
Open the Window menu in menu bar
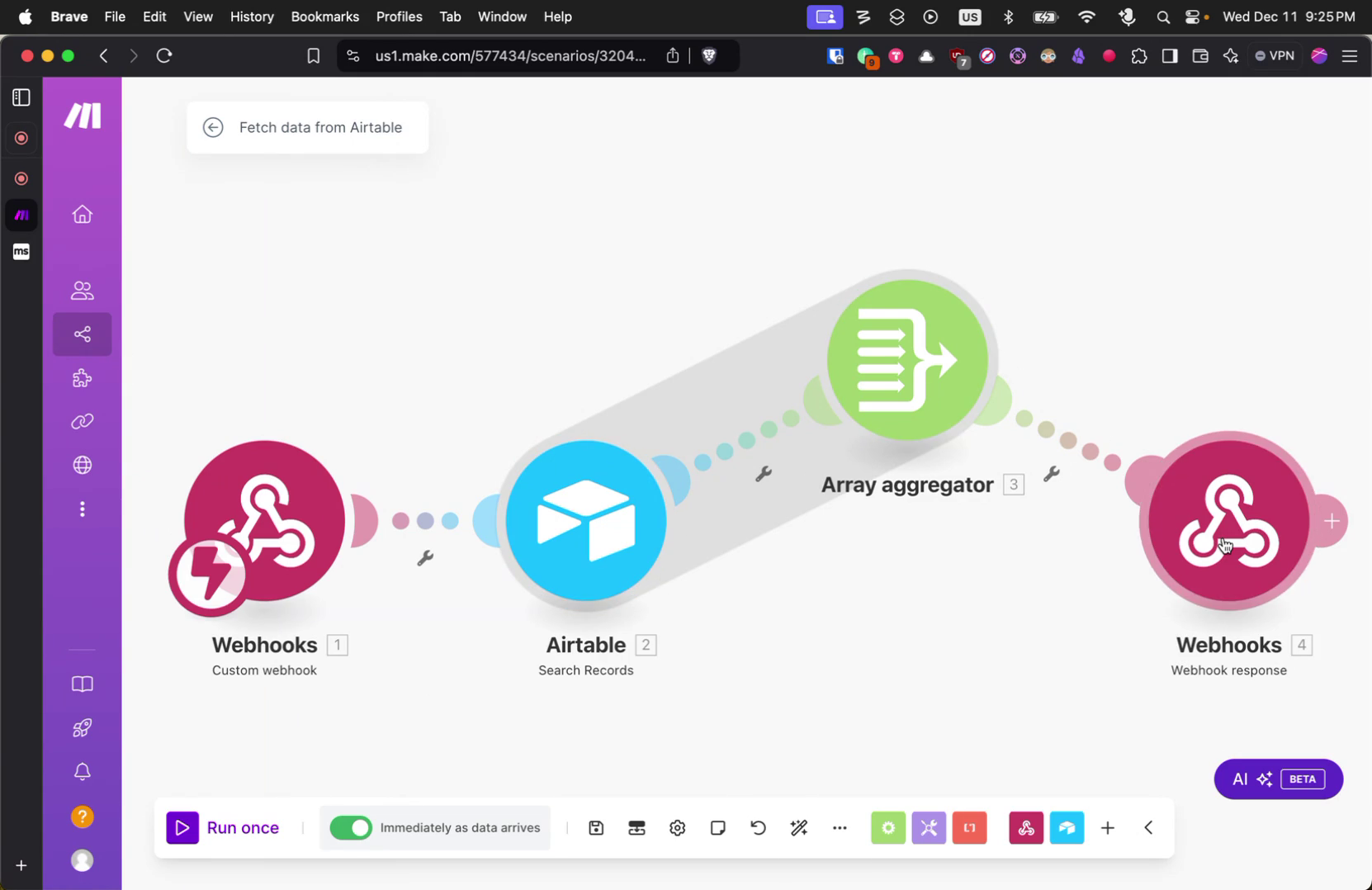coord(501,16)
